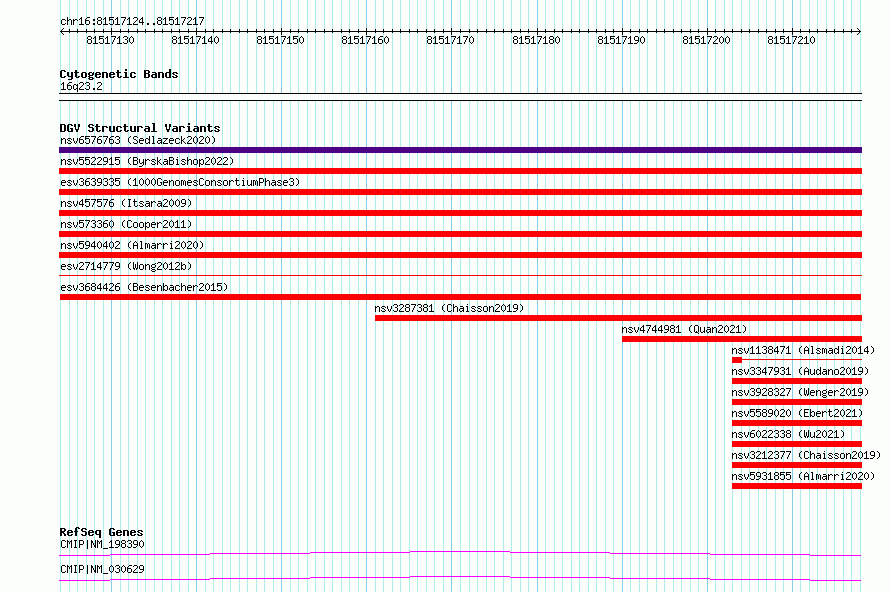
Task: Click nsv5940402 (Almarri2020) variant label
Action: (x=132, y=245)
